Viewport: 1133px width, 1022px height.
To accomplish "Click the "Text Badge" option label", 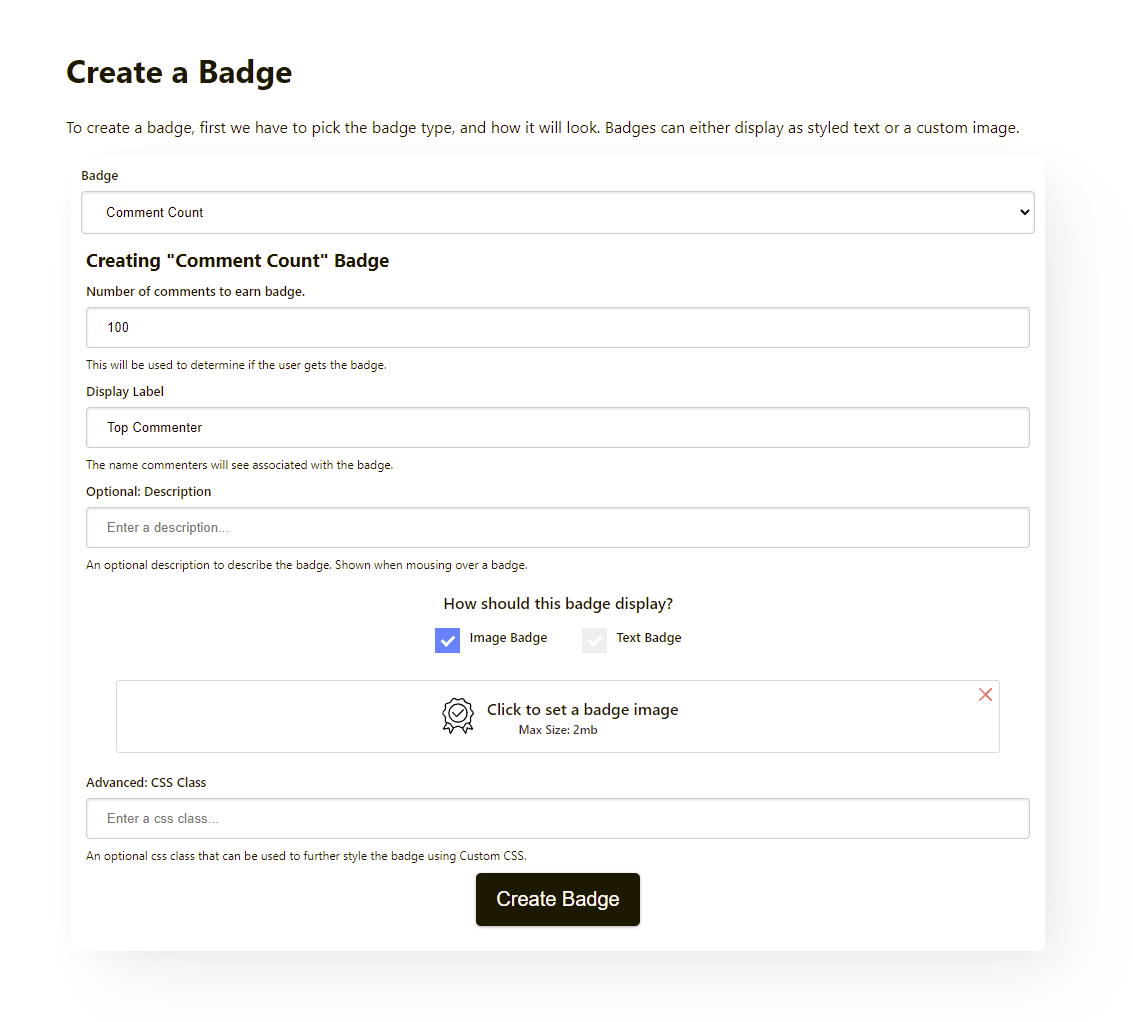I will 648,638.
